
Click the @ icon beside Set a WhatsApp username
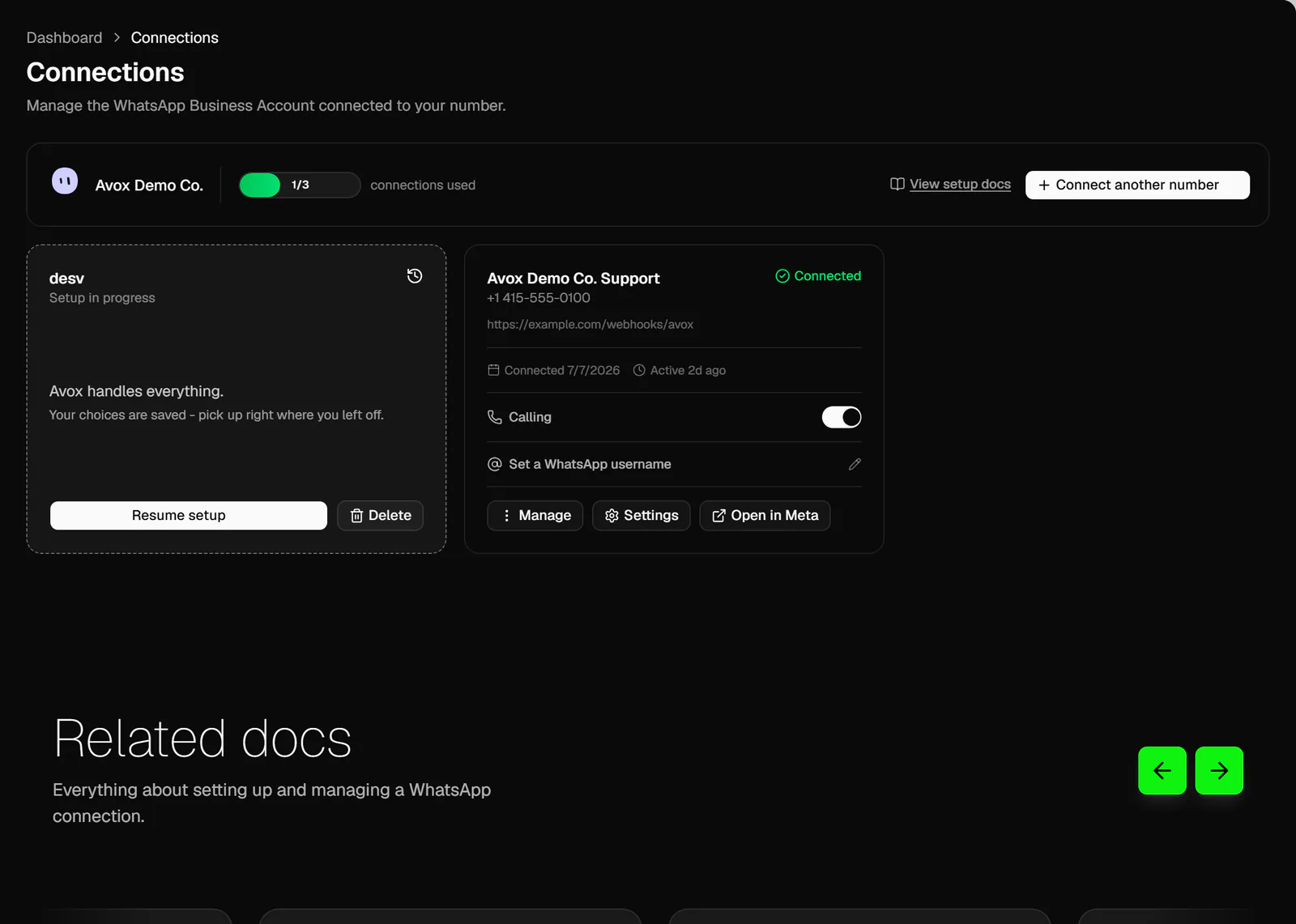tap(494, 464)
